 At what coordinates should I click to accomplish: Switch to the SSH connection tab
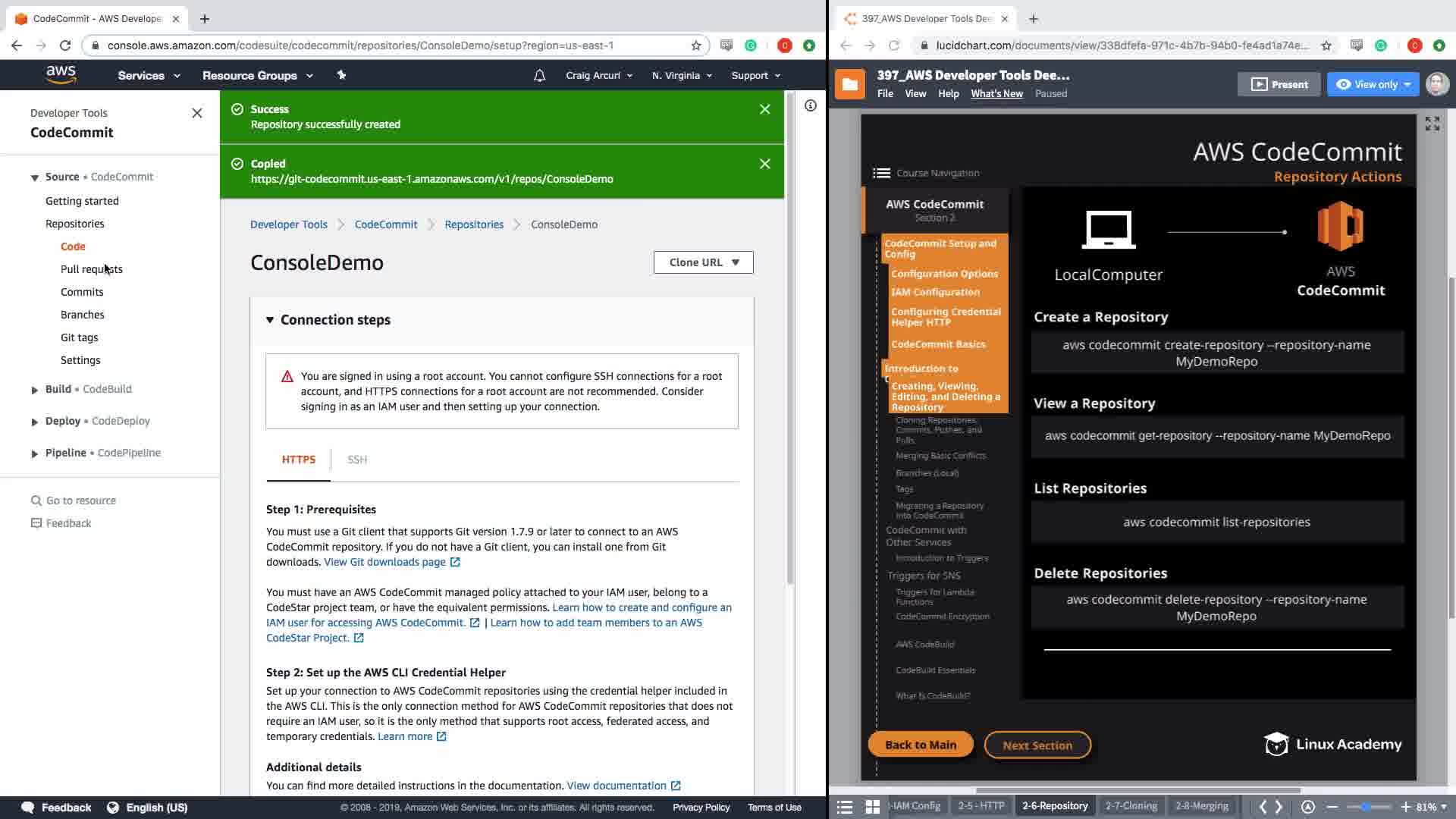tap(357, 460)
